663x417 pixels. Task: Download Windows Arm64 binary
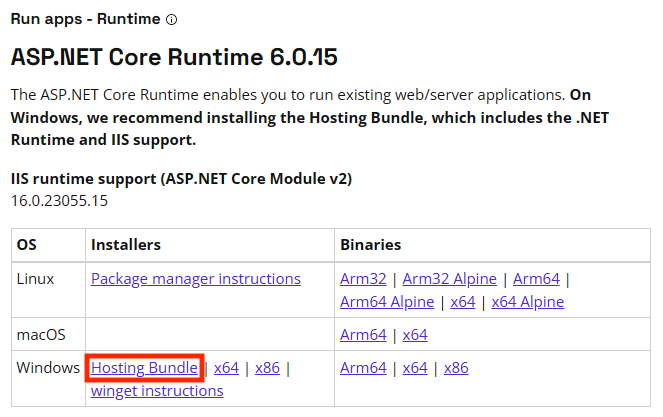click(363, 368)
